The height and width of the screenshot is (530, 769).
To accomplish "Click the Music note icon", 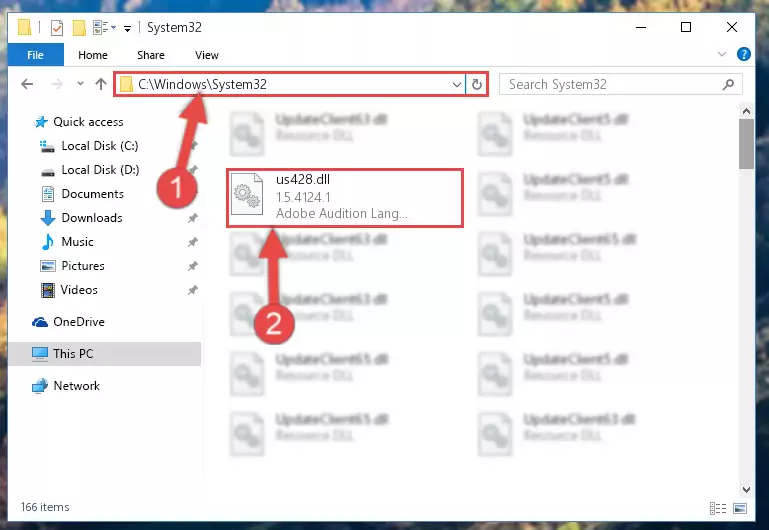I will coord(48,242).
